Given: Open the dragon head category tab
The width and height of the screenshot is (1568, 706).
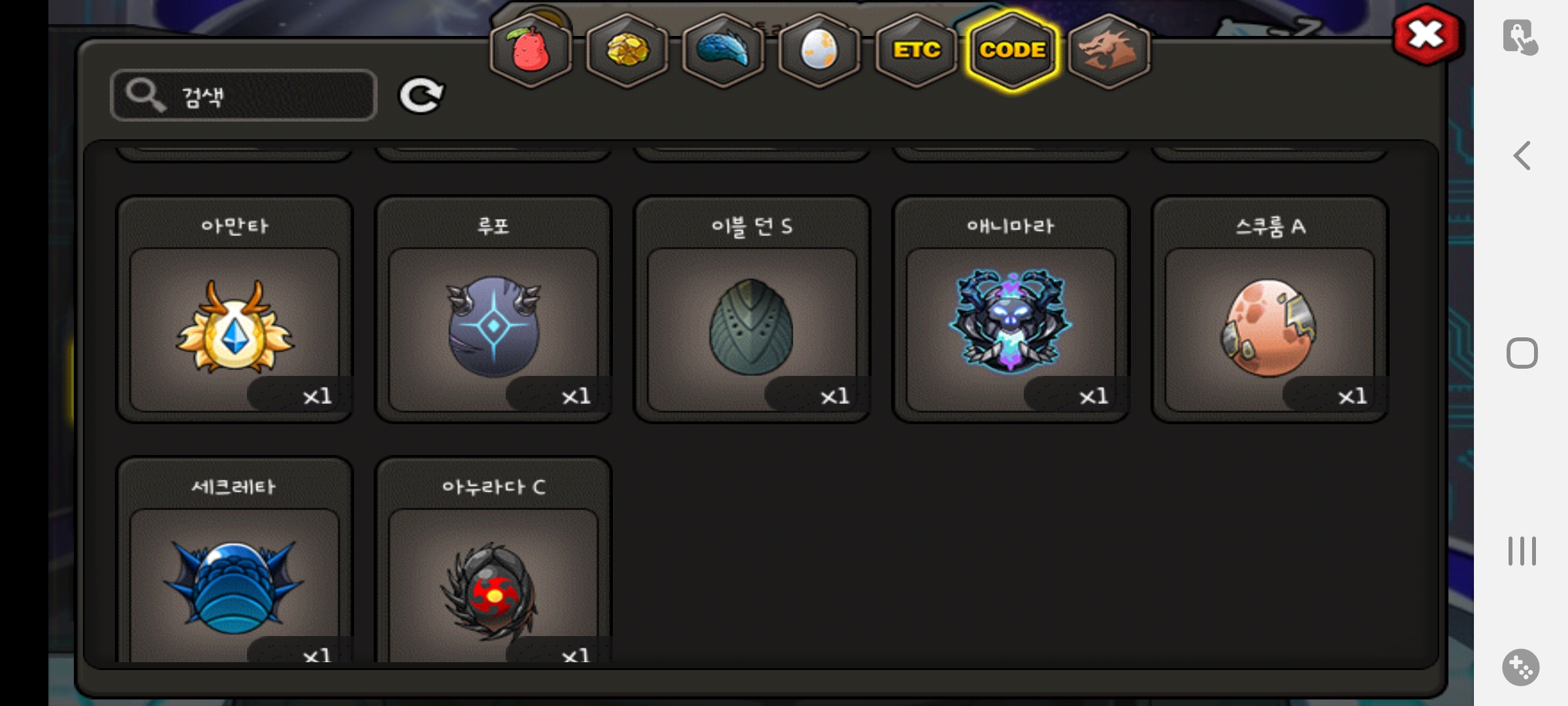Looking at the screenshot, I should [x=1109, y=50].
